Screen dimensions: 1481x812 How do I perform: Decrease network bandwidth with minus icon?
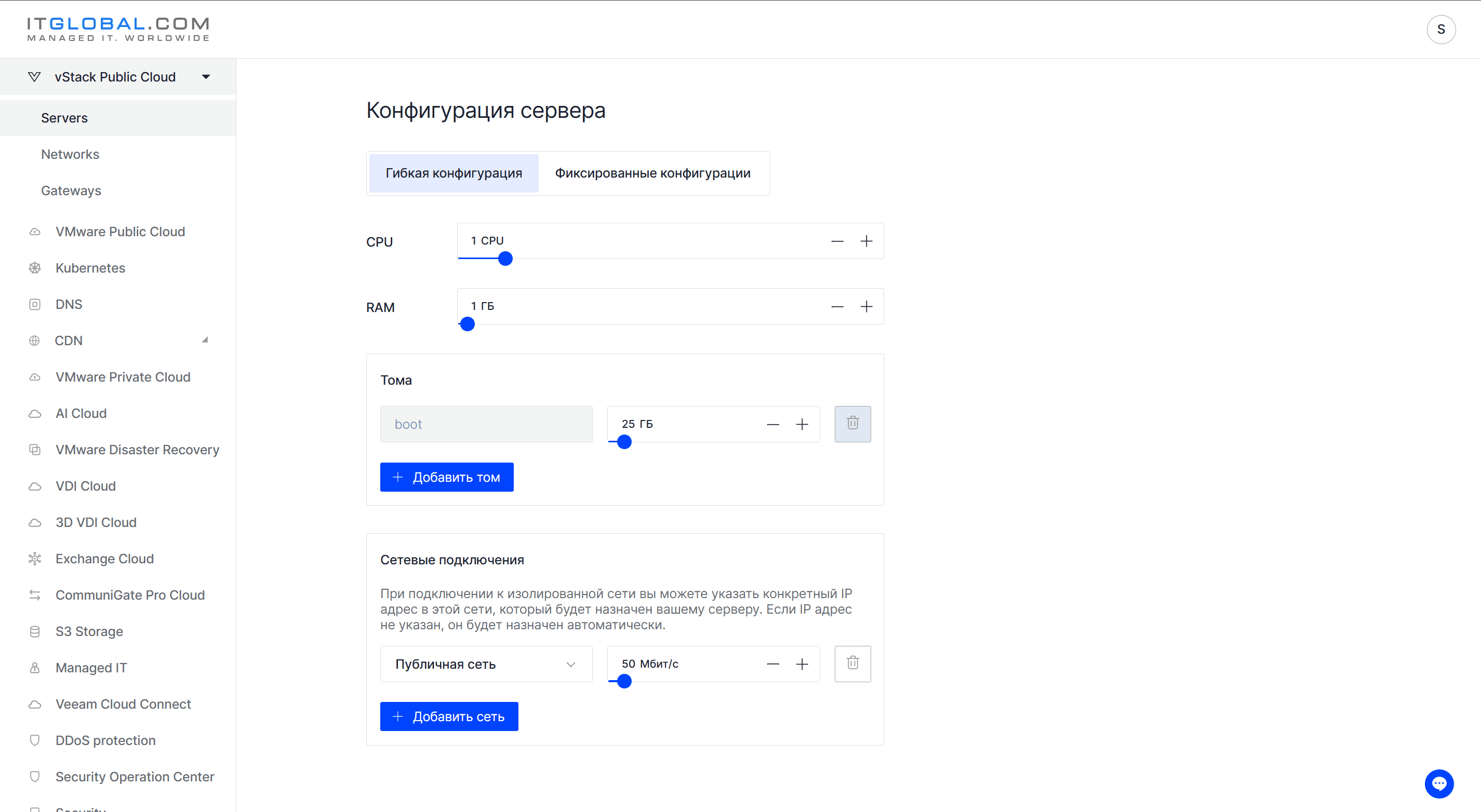coord(772,665)
